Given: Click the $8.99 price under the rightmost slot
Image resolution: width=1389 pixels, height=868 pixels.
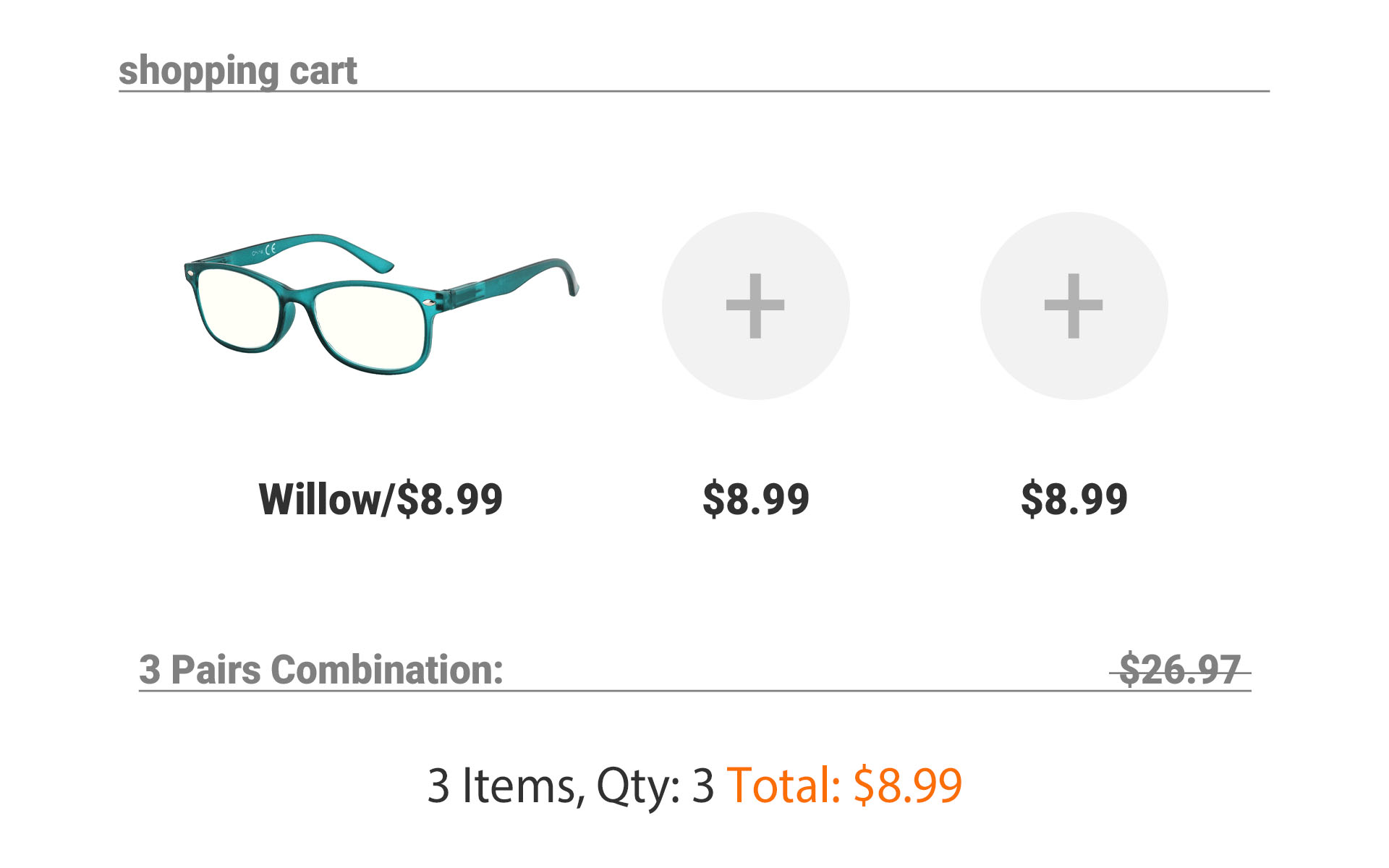Looking at the screenshot, I should tap(1074, 499).
